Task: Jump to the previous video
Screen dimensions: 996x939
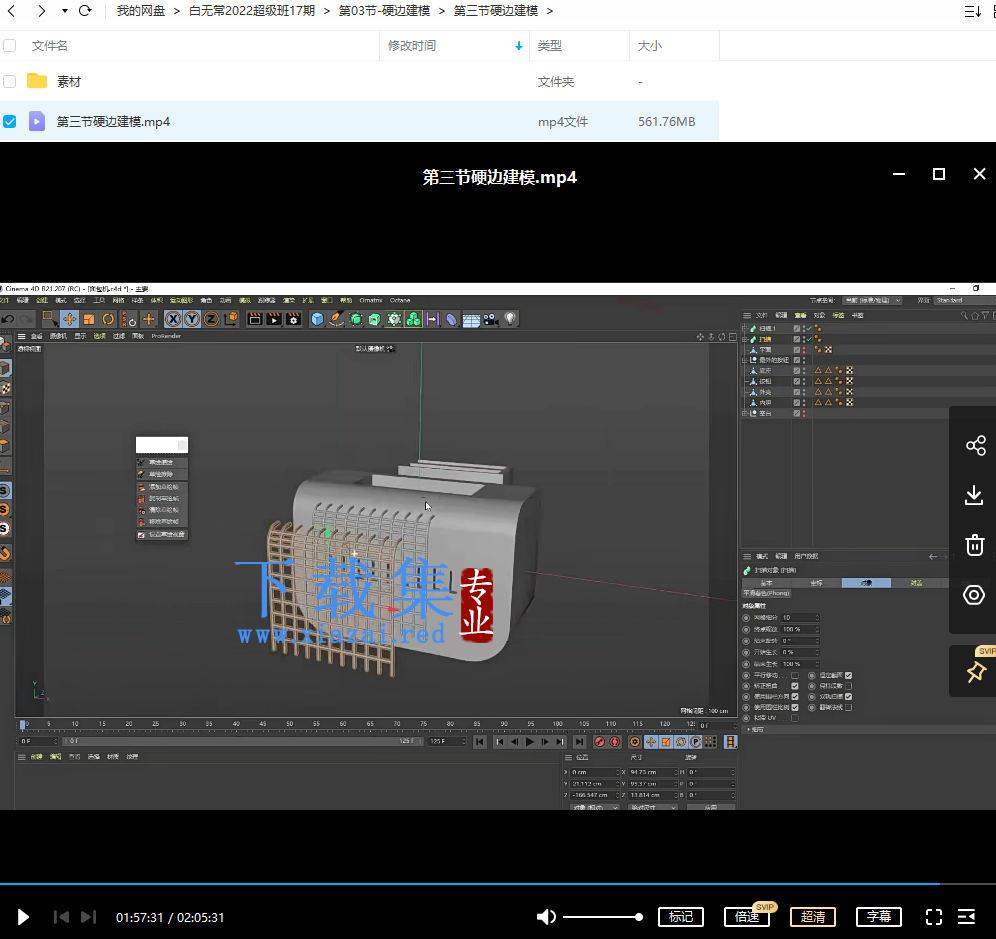Action: pos(62,917)
